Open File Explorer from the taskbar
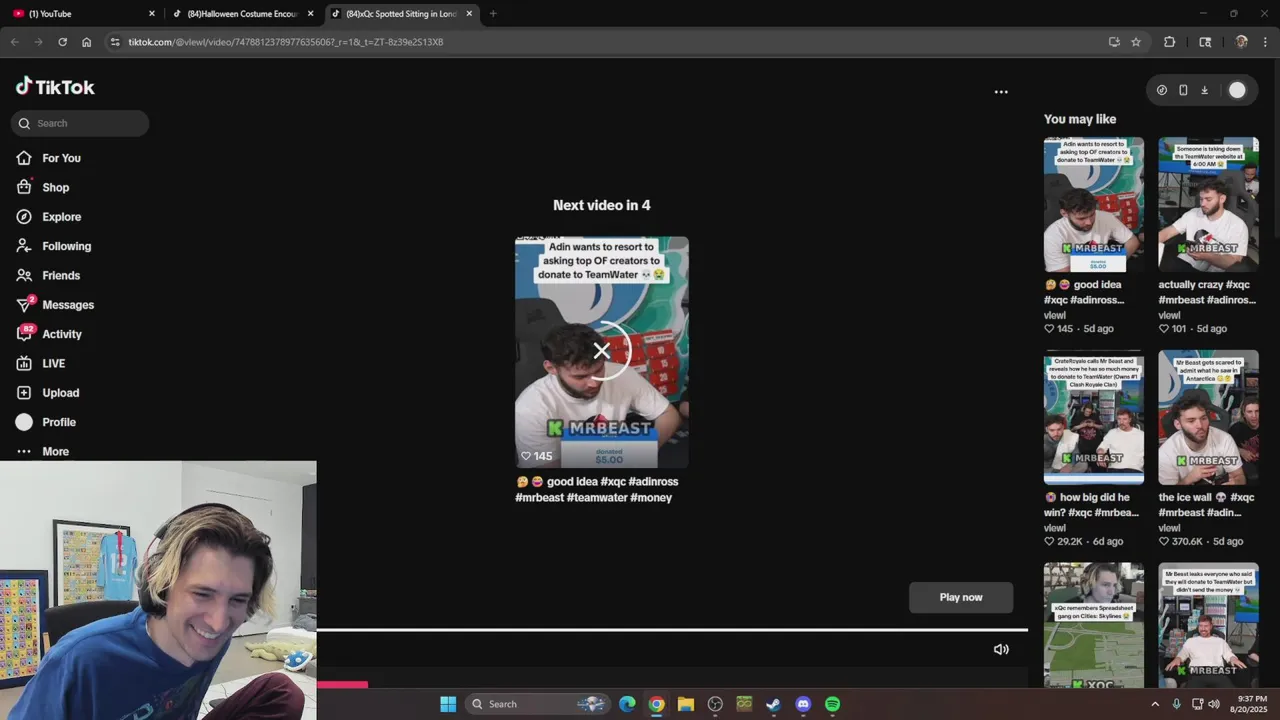This screenshot has height=720, width=1280. pos(686,704)
